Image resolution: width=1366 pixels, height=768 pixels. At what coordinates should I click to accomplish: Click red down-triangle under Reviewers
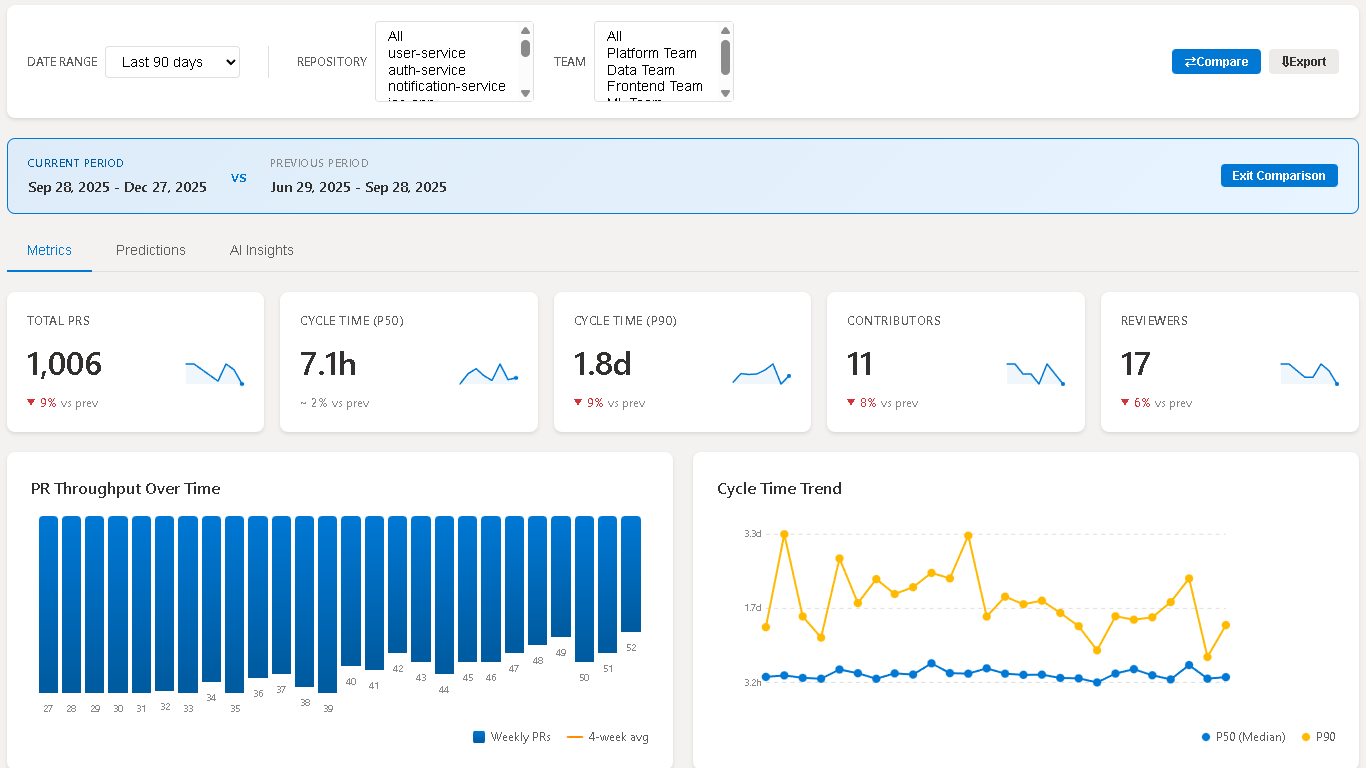coord(1125,403)
